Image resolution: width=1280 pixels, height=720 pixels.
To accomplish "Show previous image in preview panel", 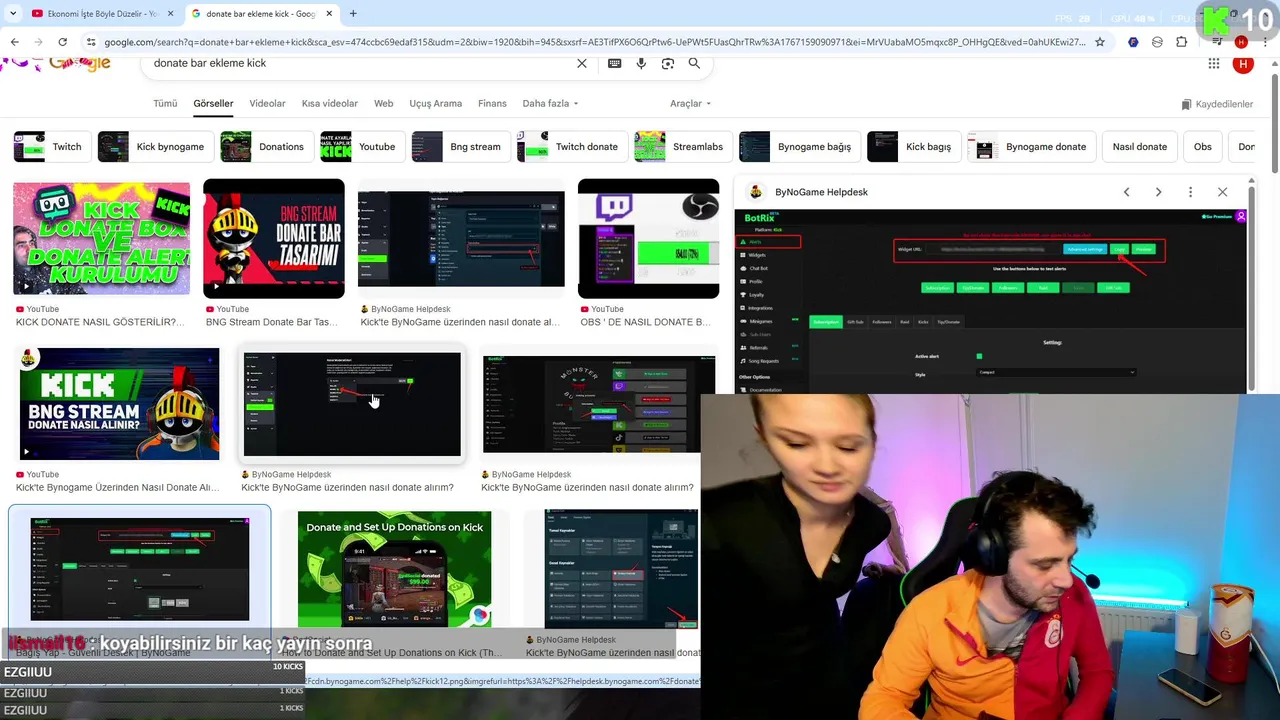I will 1126,192.
